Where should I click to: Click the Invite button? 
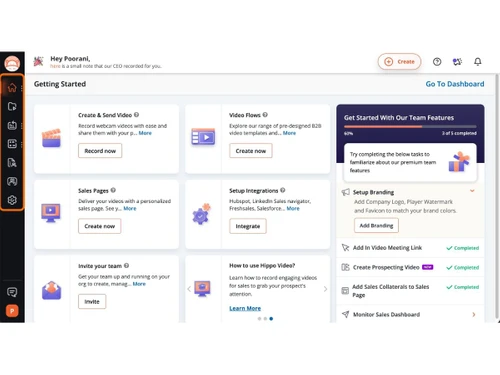[x=92, y=301]
